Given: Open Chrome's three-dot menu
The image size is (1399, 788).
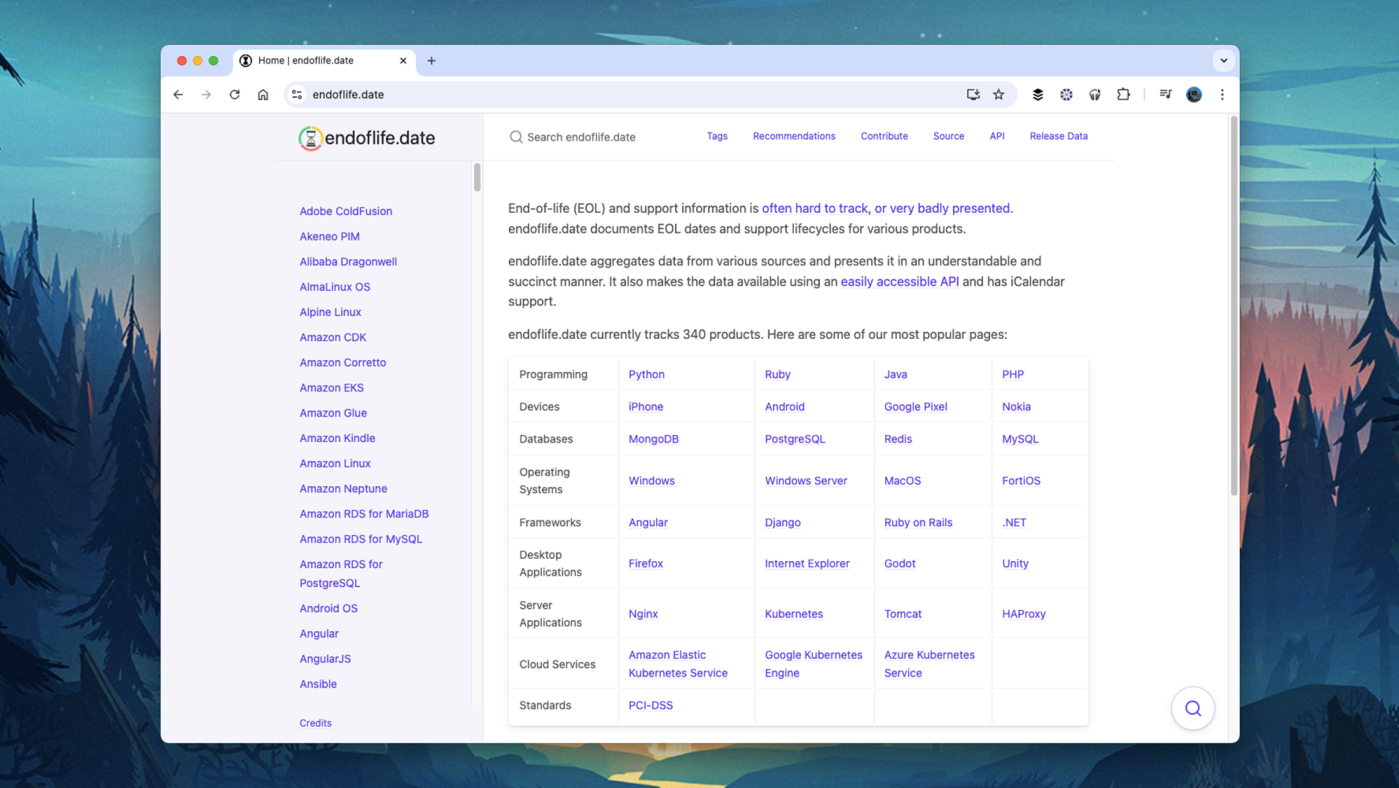Looking at the screenshot, I should (x=1221, y=94).
